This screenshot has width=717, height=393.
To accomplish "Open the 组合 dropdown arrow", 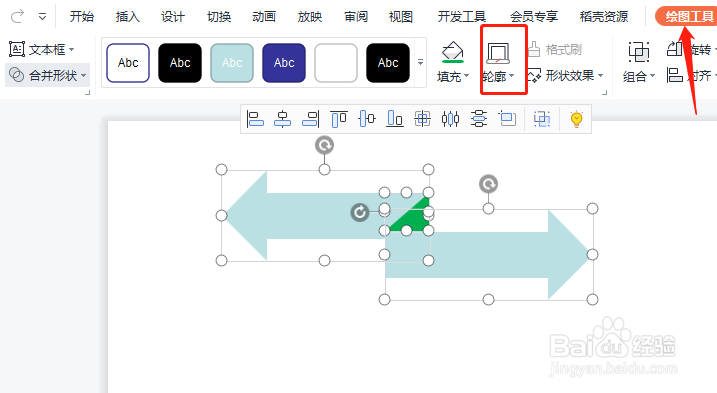I will pos(653,75).
